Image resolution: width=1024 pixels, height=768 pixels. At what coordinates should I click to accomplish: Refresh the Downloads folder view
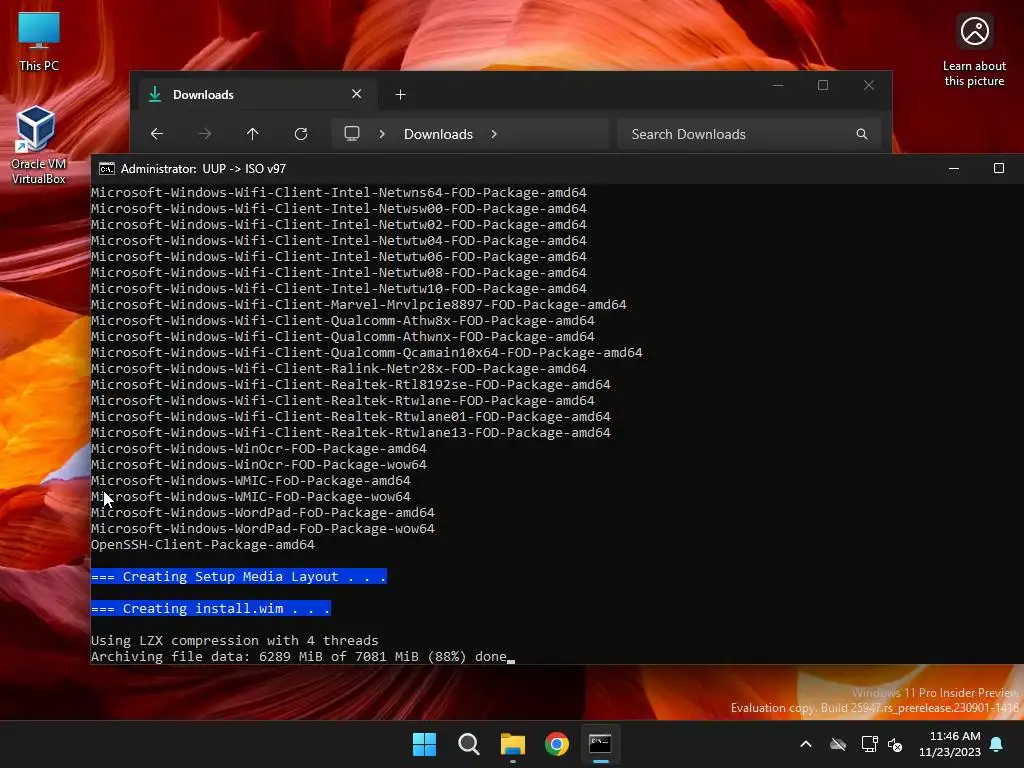(300, 134)
